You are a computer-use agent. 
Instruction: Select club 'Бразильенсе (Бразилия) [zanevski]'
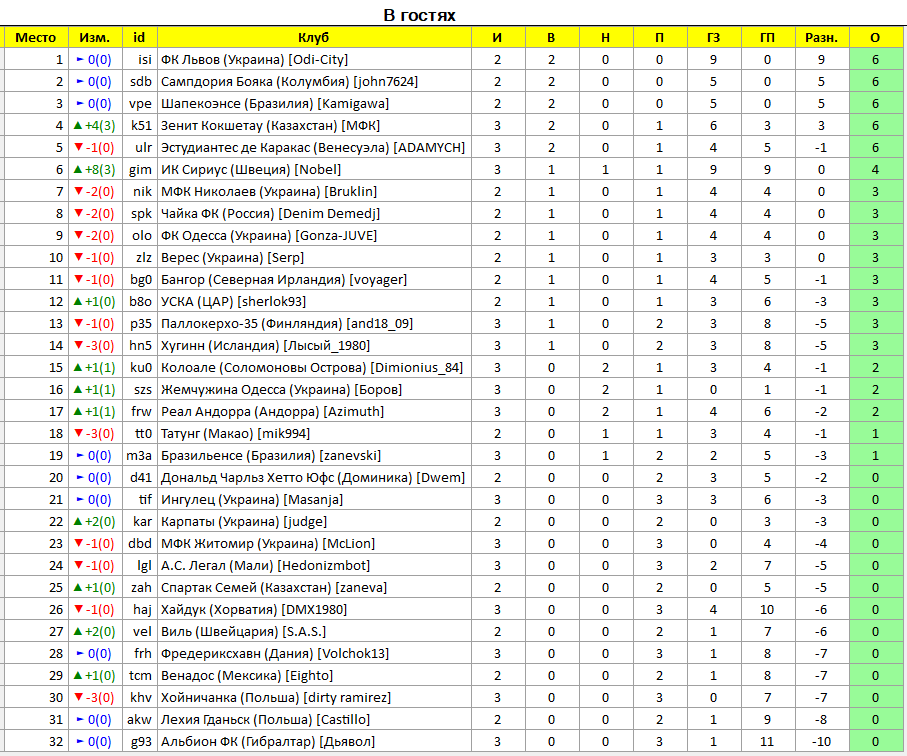pyautogui.click(x=271, y=455)
